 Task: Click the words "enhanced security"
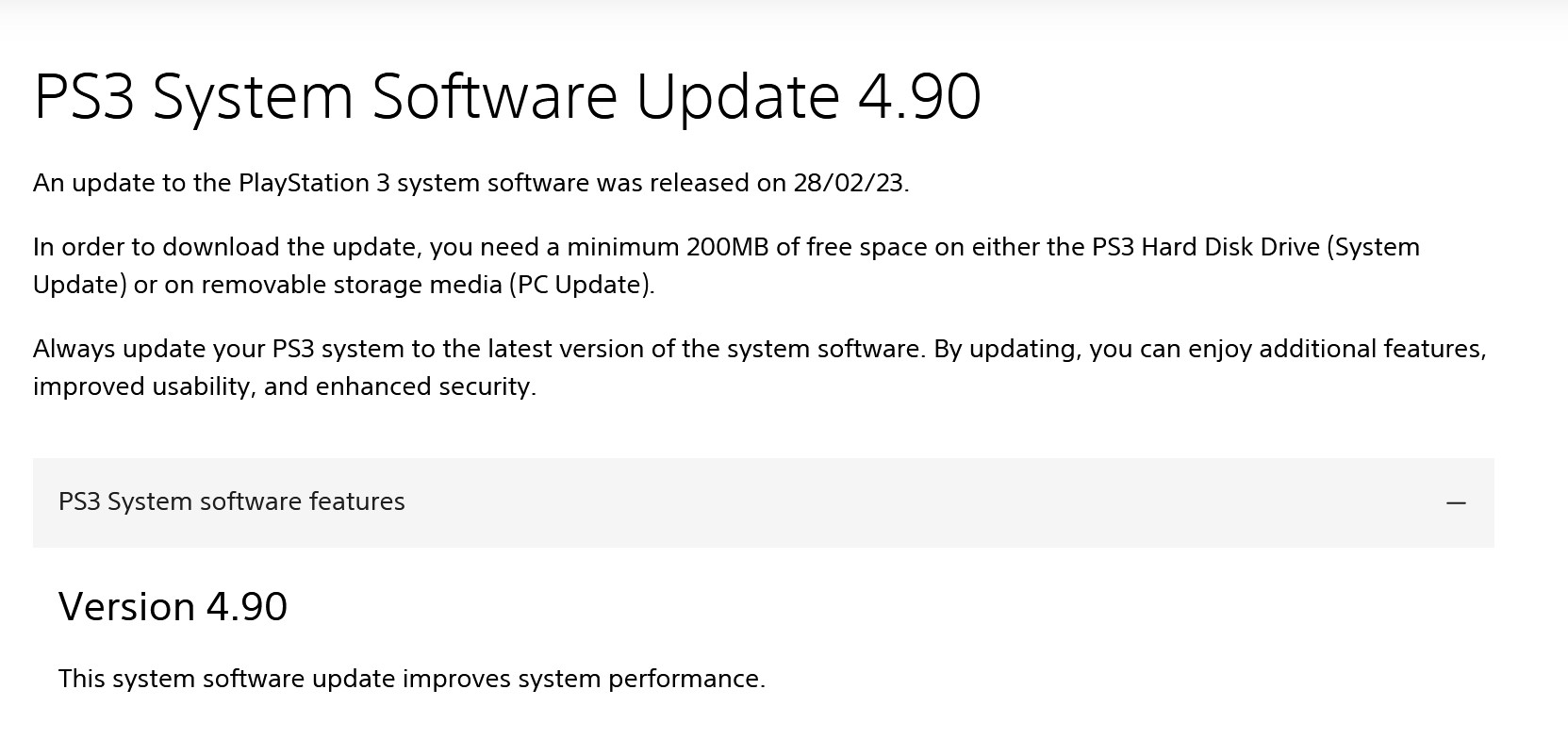pos(424,386)
